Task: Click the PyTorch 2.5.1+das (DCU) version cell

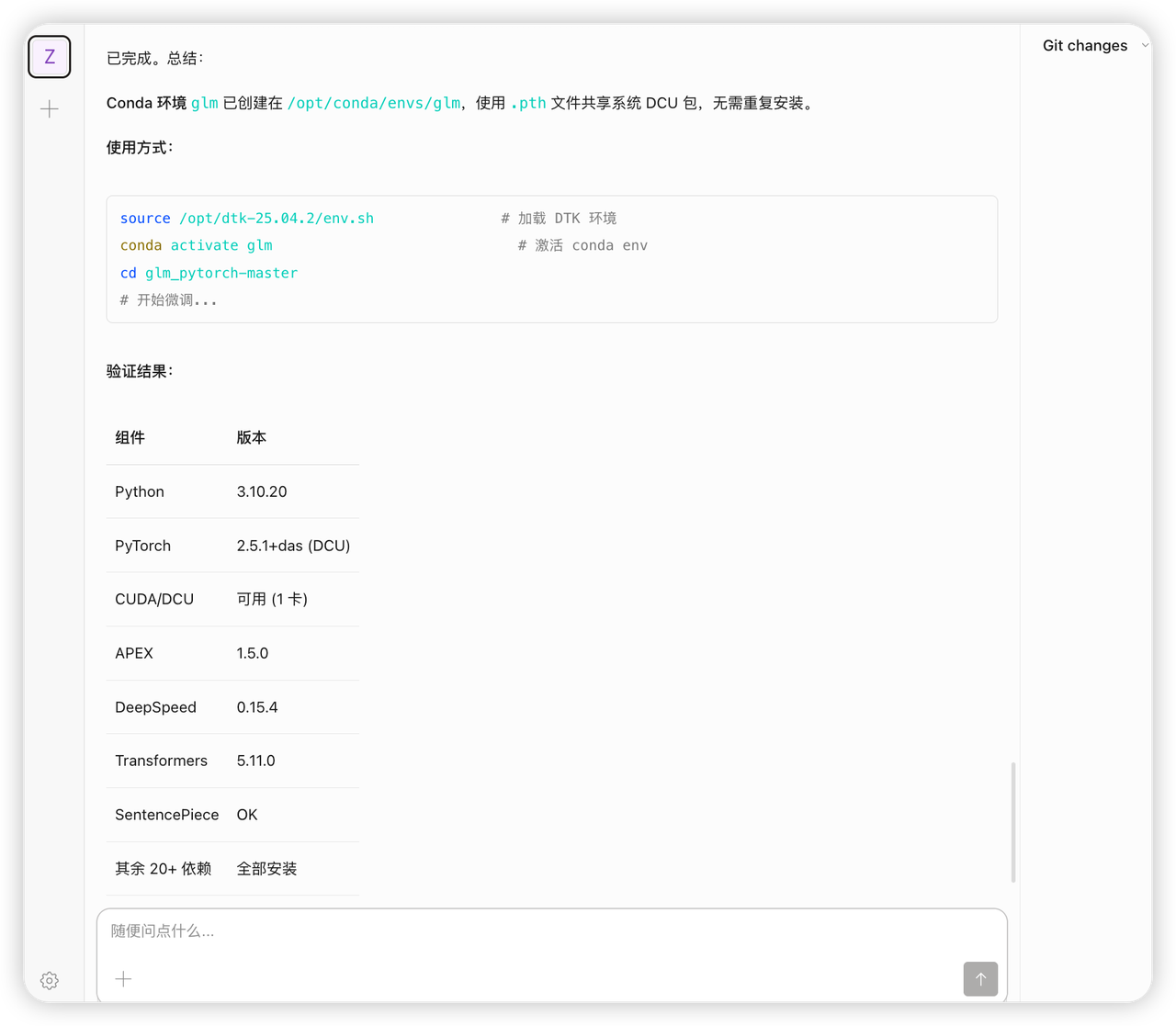Action: point(293,546)
